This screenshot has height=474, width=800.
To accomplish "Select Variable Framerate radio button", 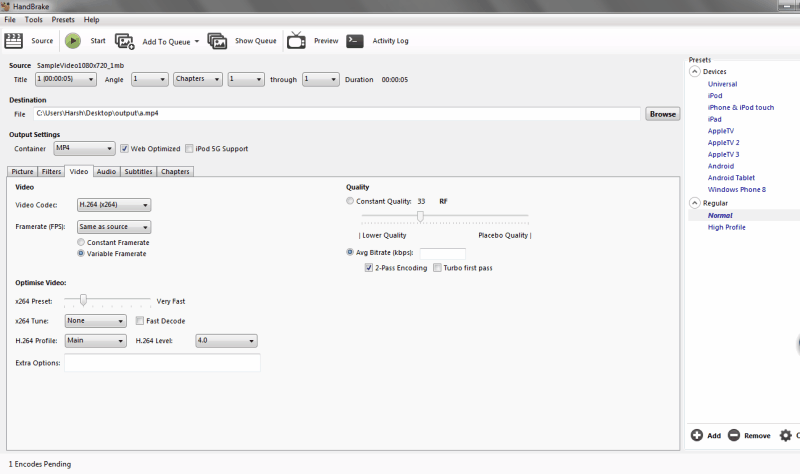I will coord(81,254).
